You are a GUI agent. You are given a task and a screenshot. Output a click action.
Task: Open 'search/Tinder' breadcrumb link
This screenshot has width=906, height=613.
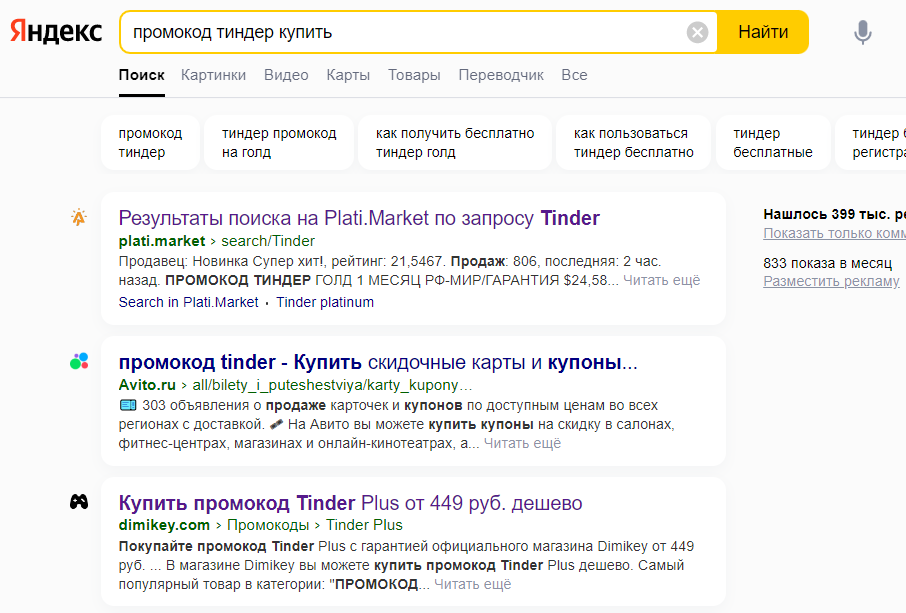[x=268, y=241]
